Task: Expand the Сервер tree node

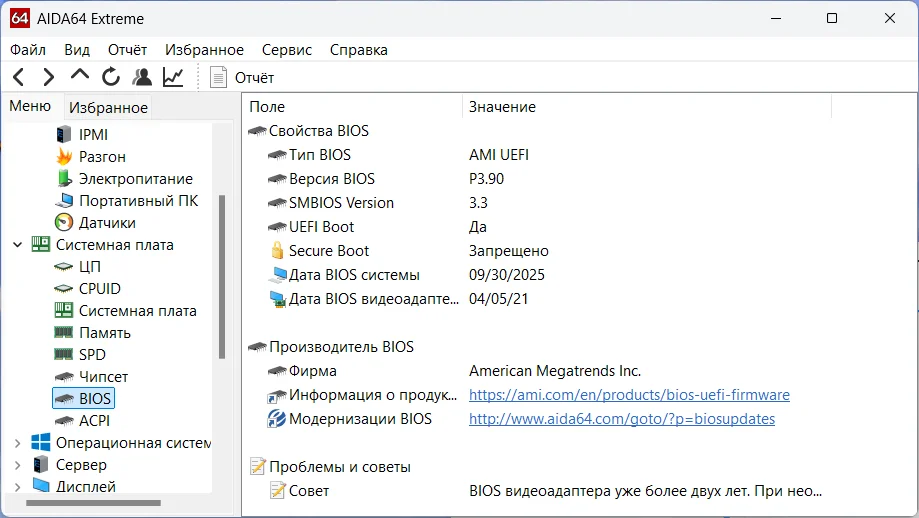Action: [17, 465]
